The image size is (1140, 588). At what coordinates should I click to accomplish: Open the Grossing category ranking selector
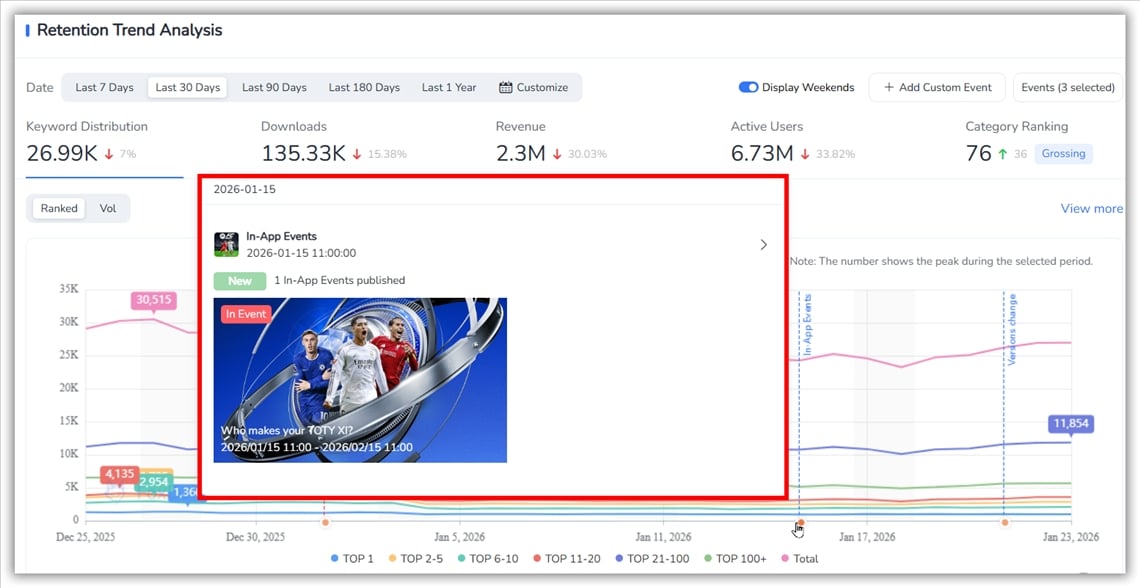(x=1063, y=154)
